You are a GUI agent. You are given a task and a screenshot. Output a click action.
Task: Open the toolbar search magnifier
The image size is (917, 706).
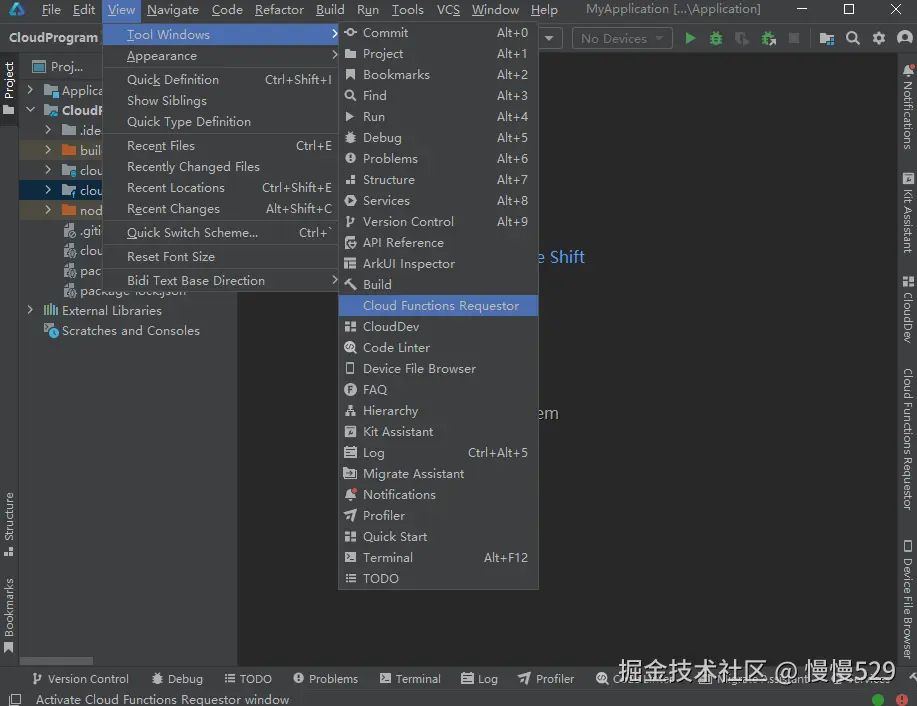853,39
